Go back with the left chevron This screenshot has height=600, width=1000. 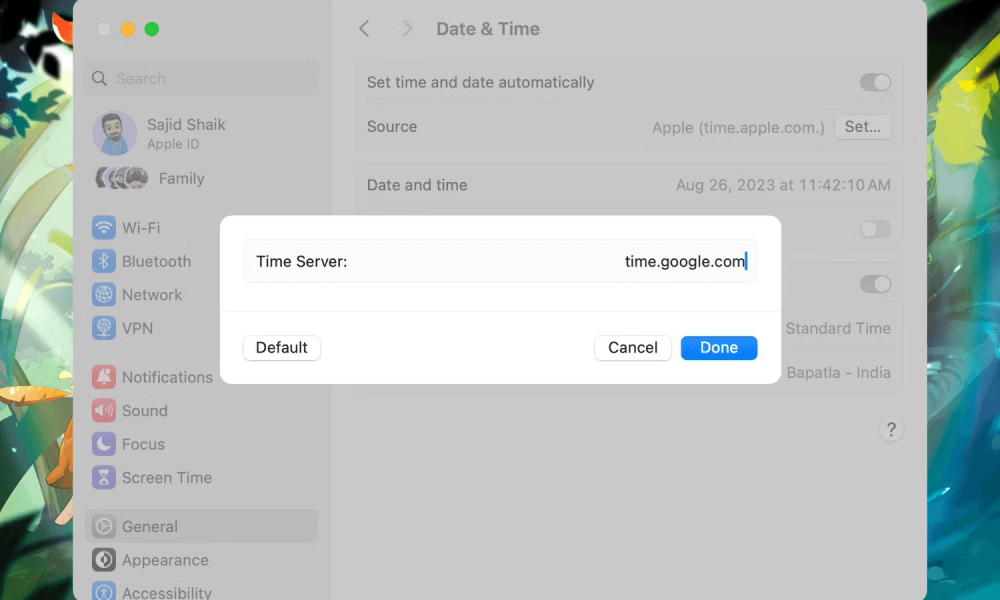click(364, 29)
